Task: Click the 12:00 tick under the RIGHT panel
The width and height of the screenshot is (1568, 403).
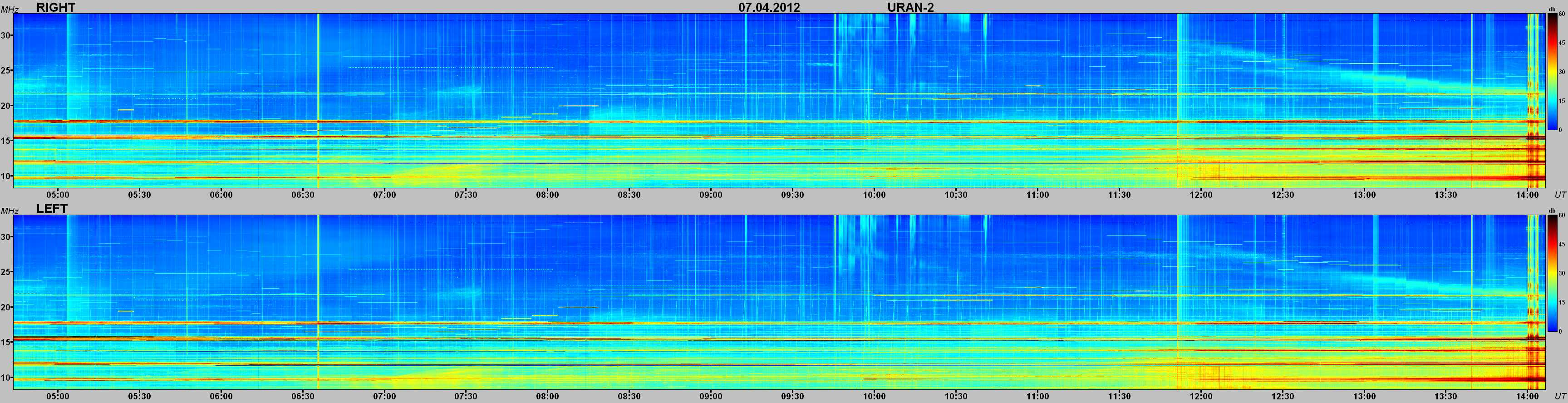Action: [1201, 195]
